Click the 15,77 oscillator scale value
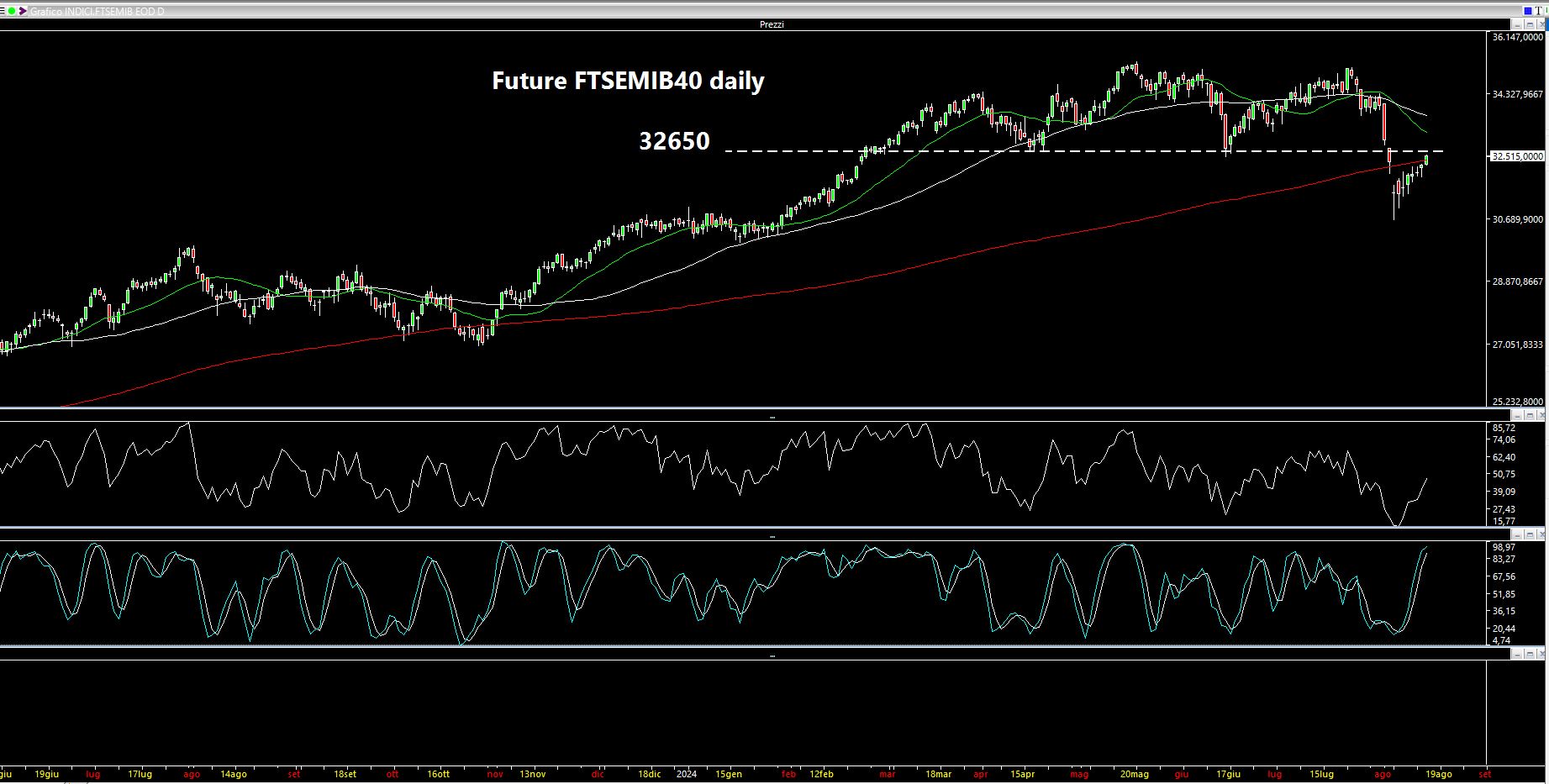This screenshot has height=784, width=1549. tap(1504, 521)
